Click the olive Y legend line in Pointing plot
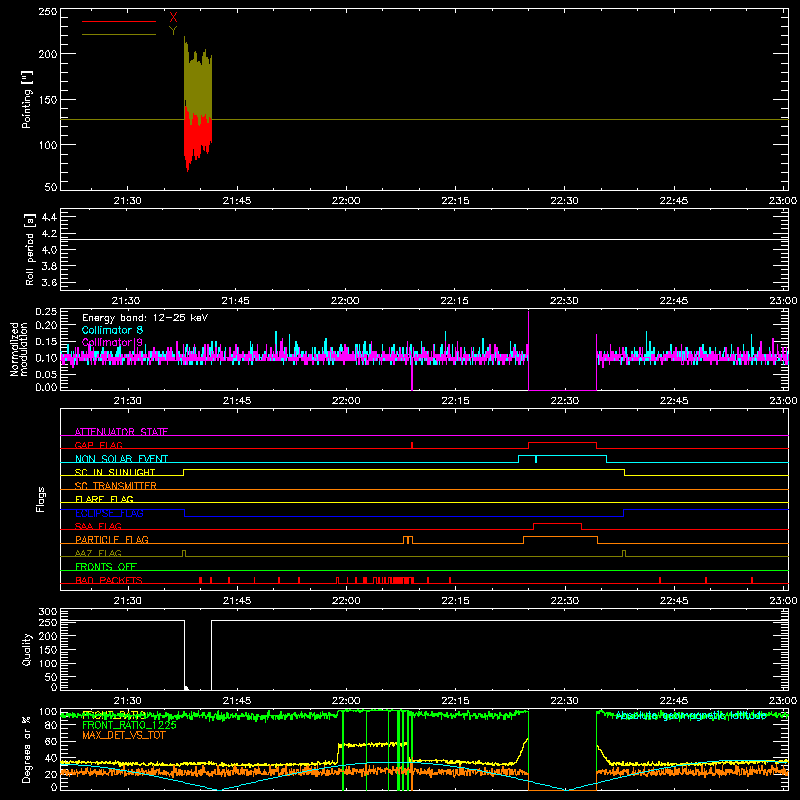This screenshot has width=800, height=800. 119,35
